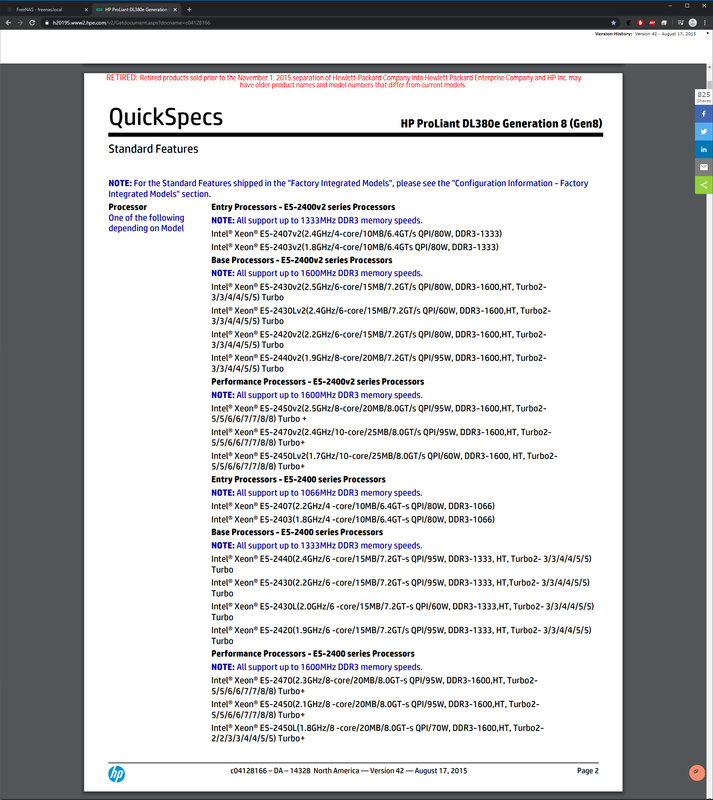Click the Xeon E5-2440(2.4GHz line
Image resolution: width=713 pixels, height=800 pixels.
[x=402, y=564]
